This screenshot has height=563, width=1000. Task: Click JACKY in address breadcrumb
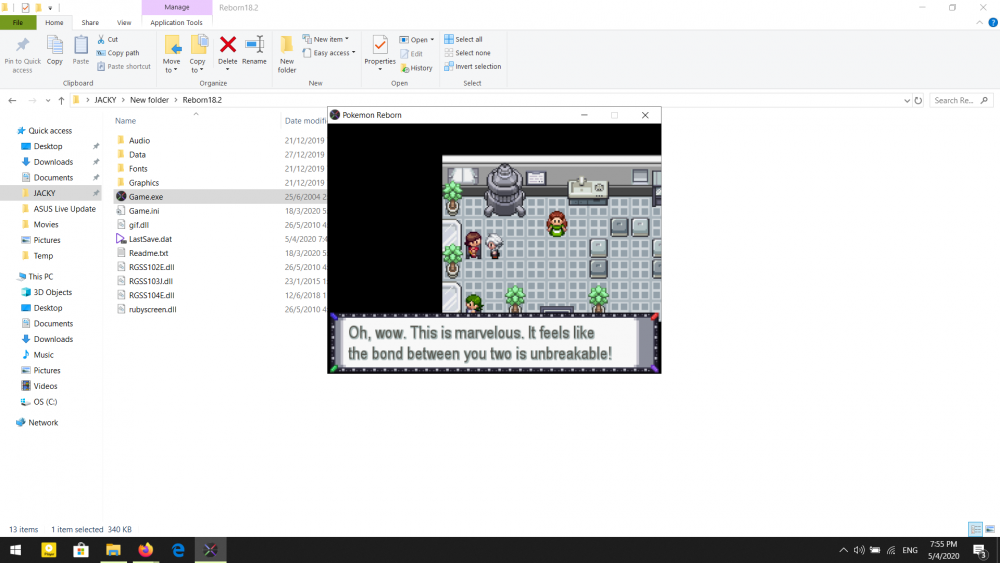coord(105,100)
